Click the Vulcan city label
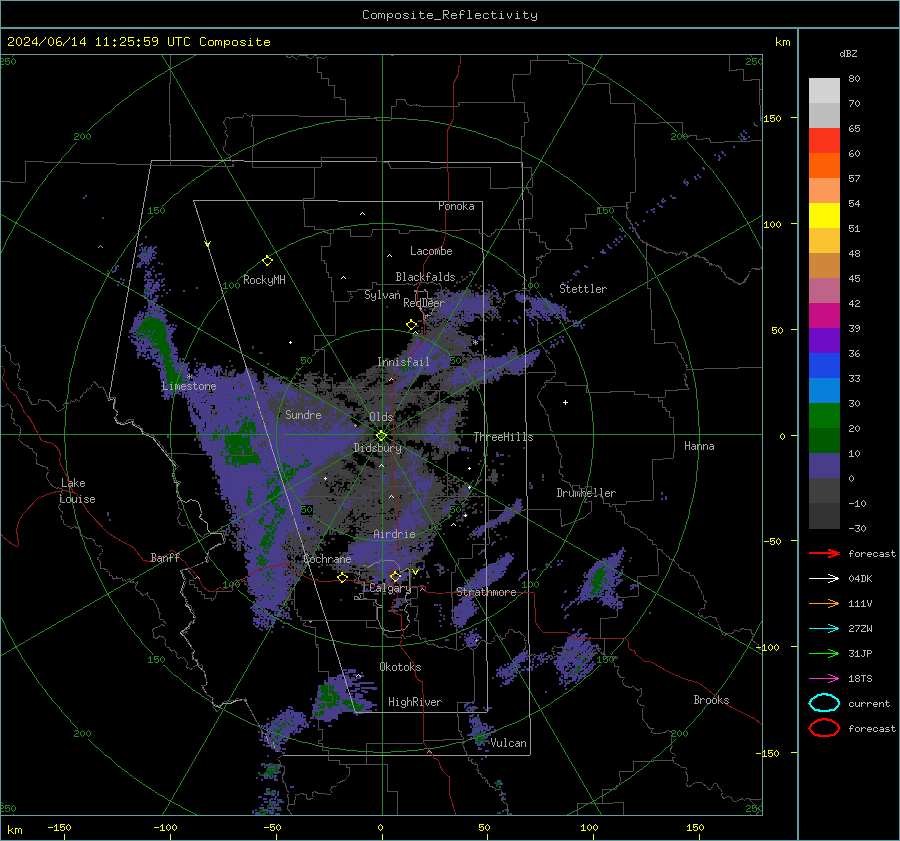The width and height of the screenshot is (900, 841). 509,743
